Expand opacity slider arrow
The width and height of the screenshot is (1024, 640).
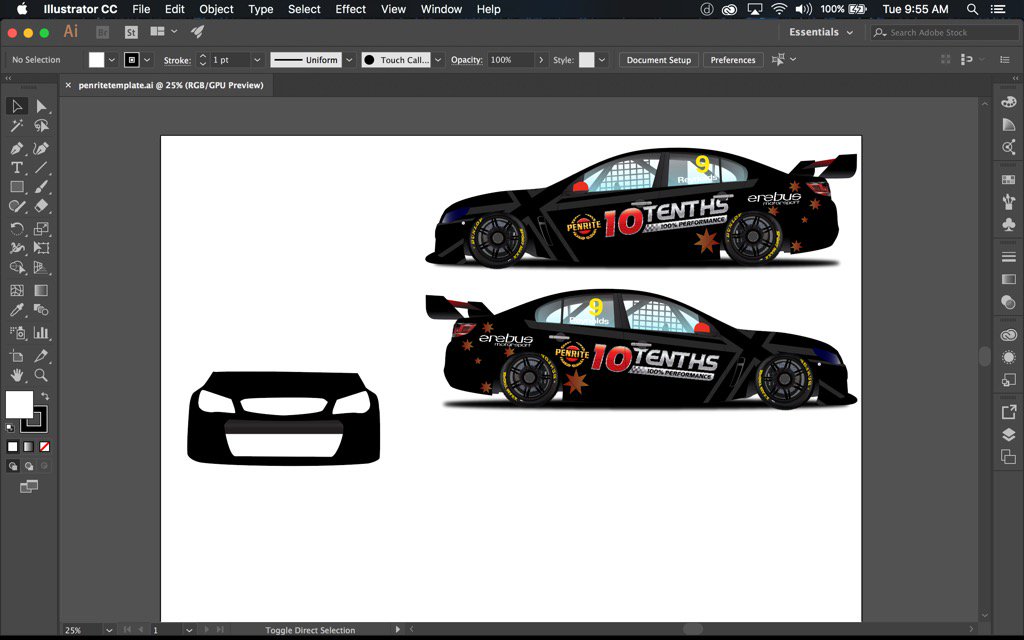point(541,59)
